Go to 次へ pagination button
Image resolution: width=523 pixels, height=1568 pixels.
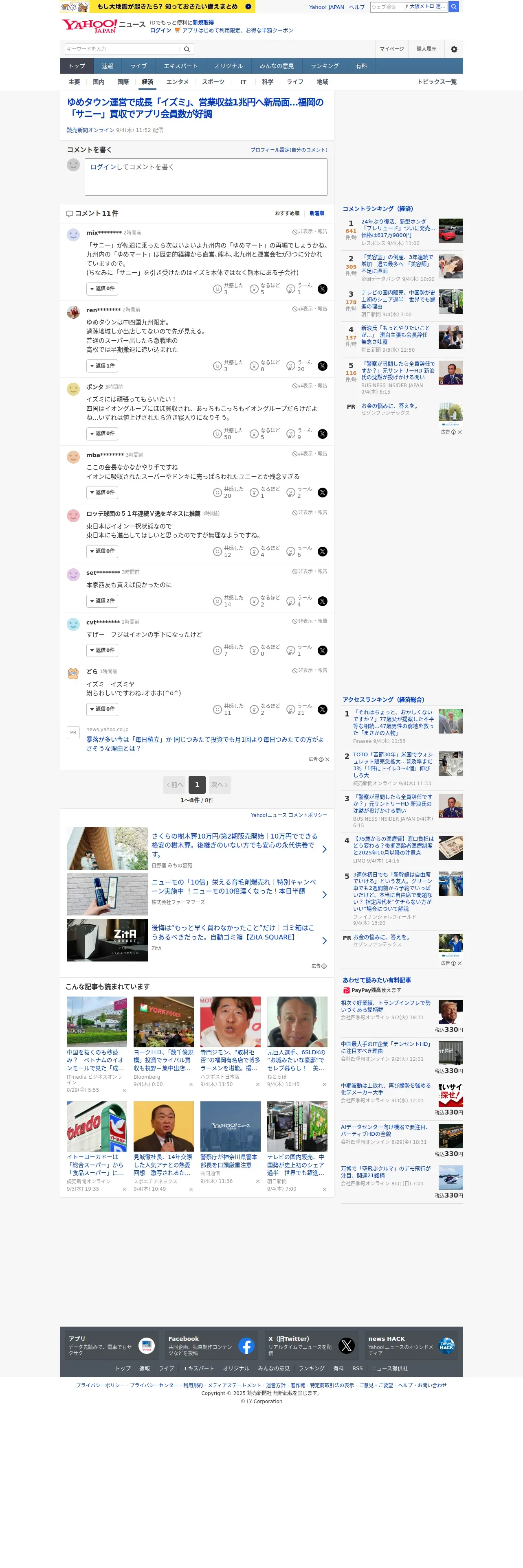(x=219, y=784)
